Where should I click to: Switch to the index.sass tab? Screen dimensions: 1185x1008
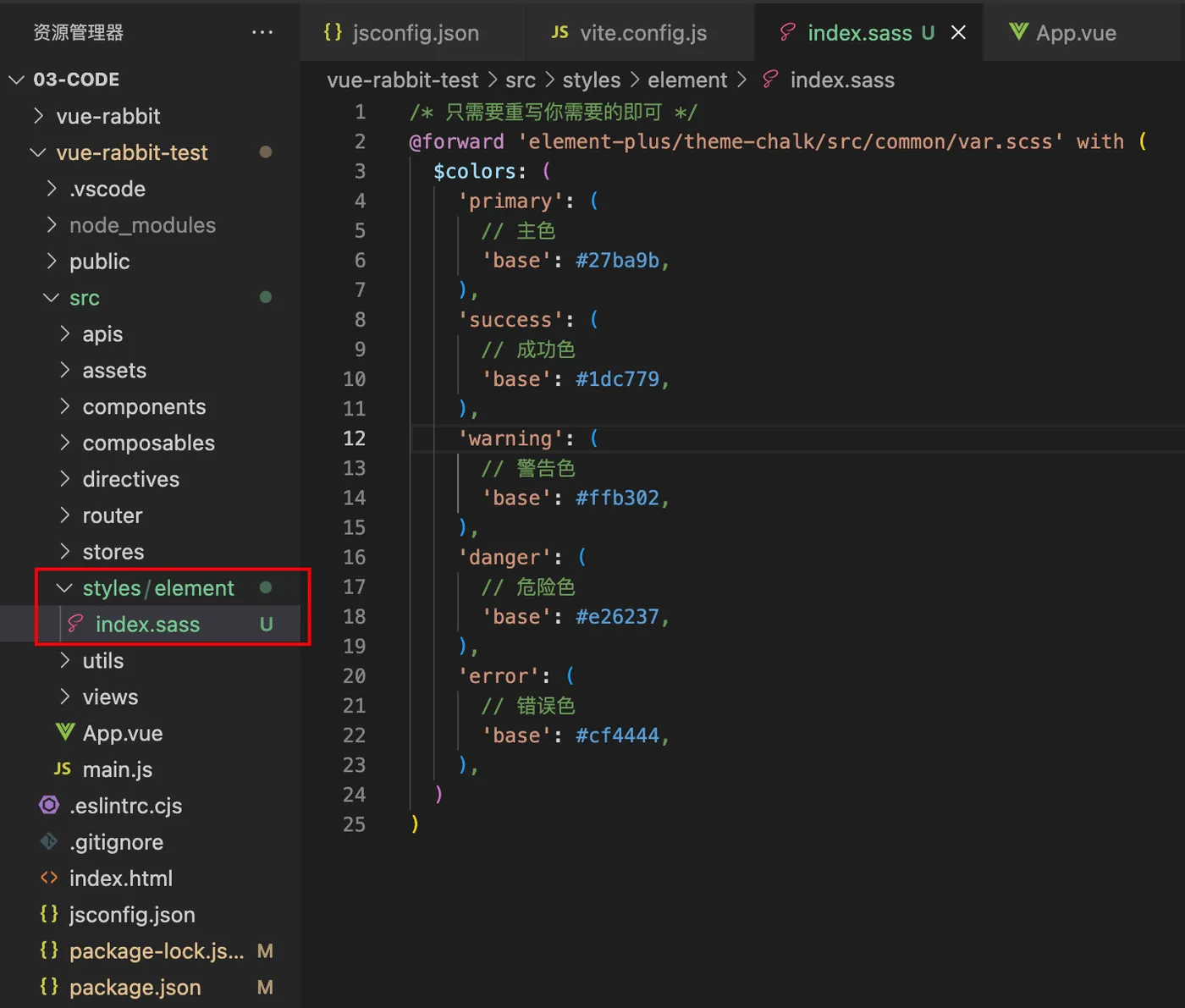(868, 32)
